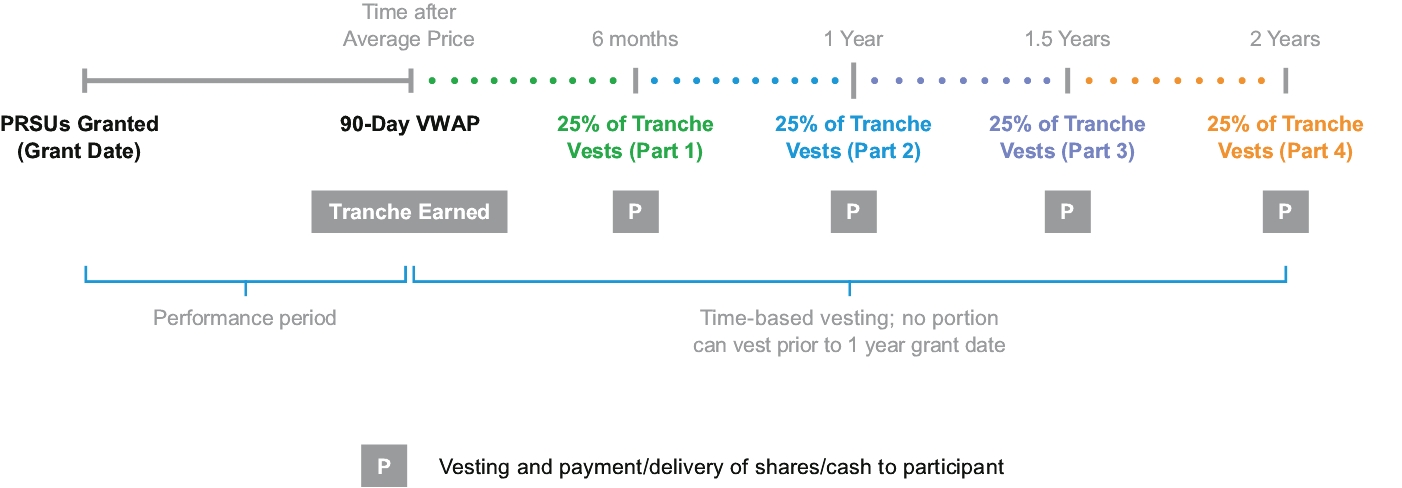Screen dimensions: 1402x488
Task: Click the 90-Day VWAP label
Action: coord(408,125)
